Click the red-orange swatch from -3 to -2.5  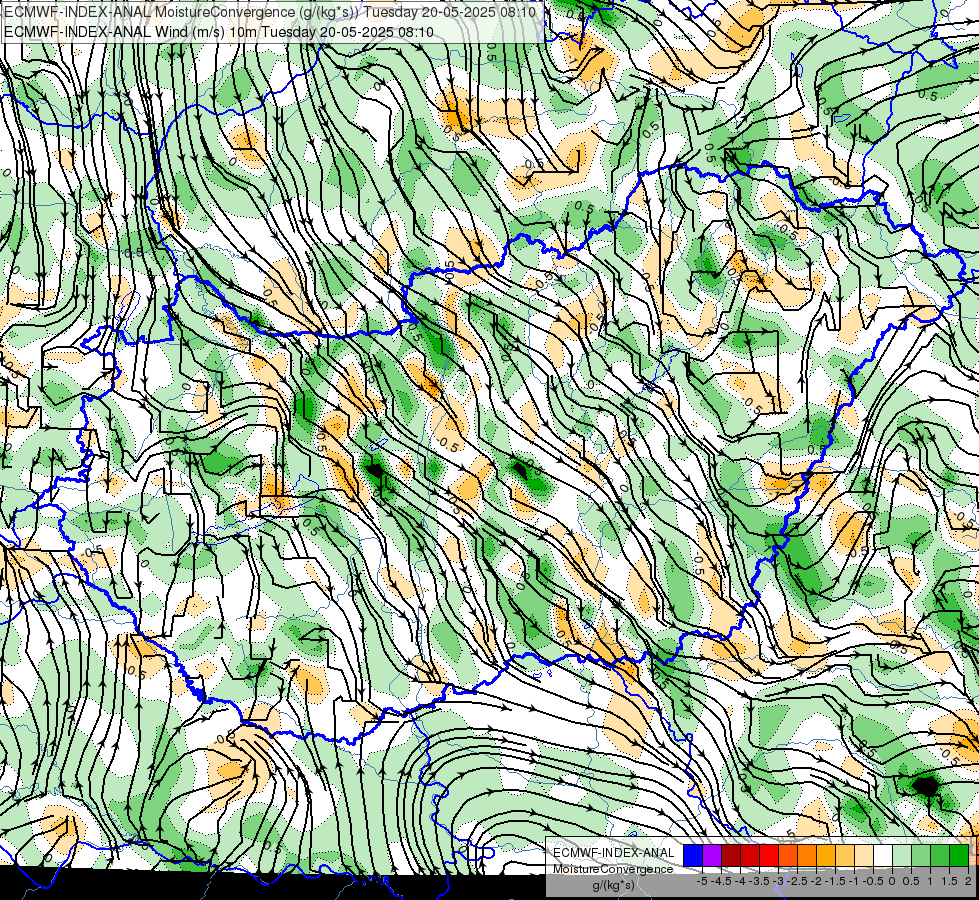tap(788, 856)
